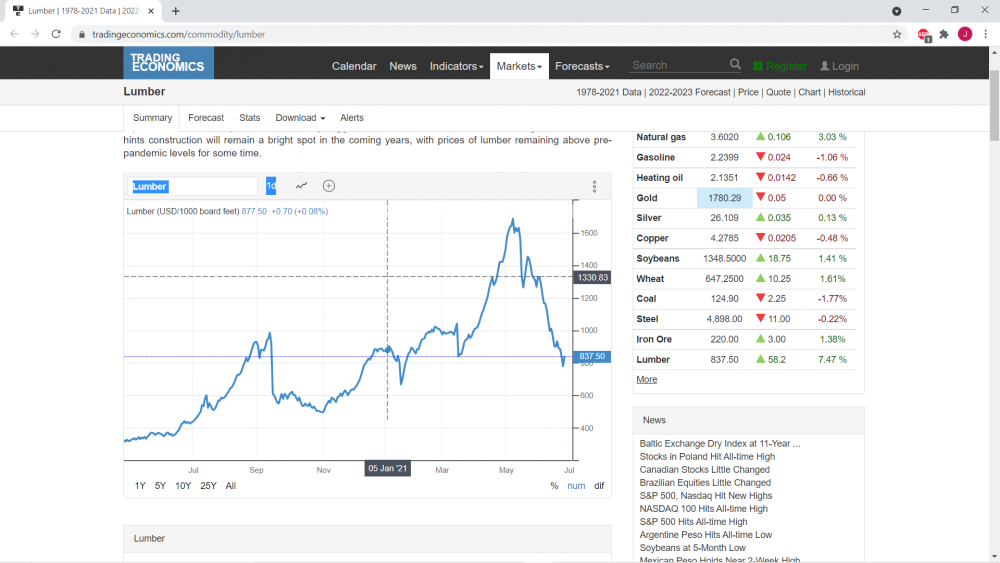This screenshot has height=563, width=1000.
Task: Switch chart display to num mode
Action: (x=576, y=486)
